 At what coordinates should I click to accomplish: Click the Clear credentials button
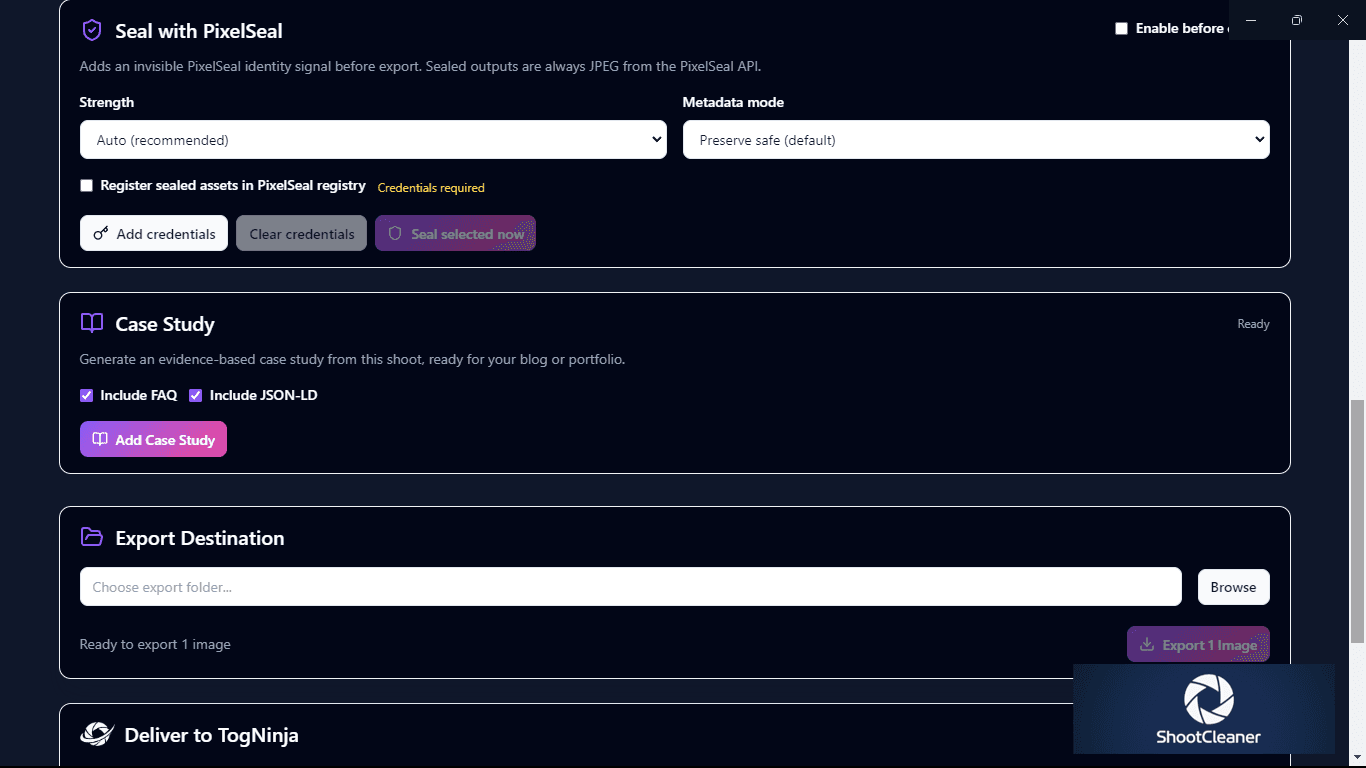(x=302, y=234)
